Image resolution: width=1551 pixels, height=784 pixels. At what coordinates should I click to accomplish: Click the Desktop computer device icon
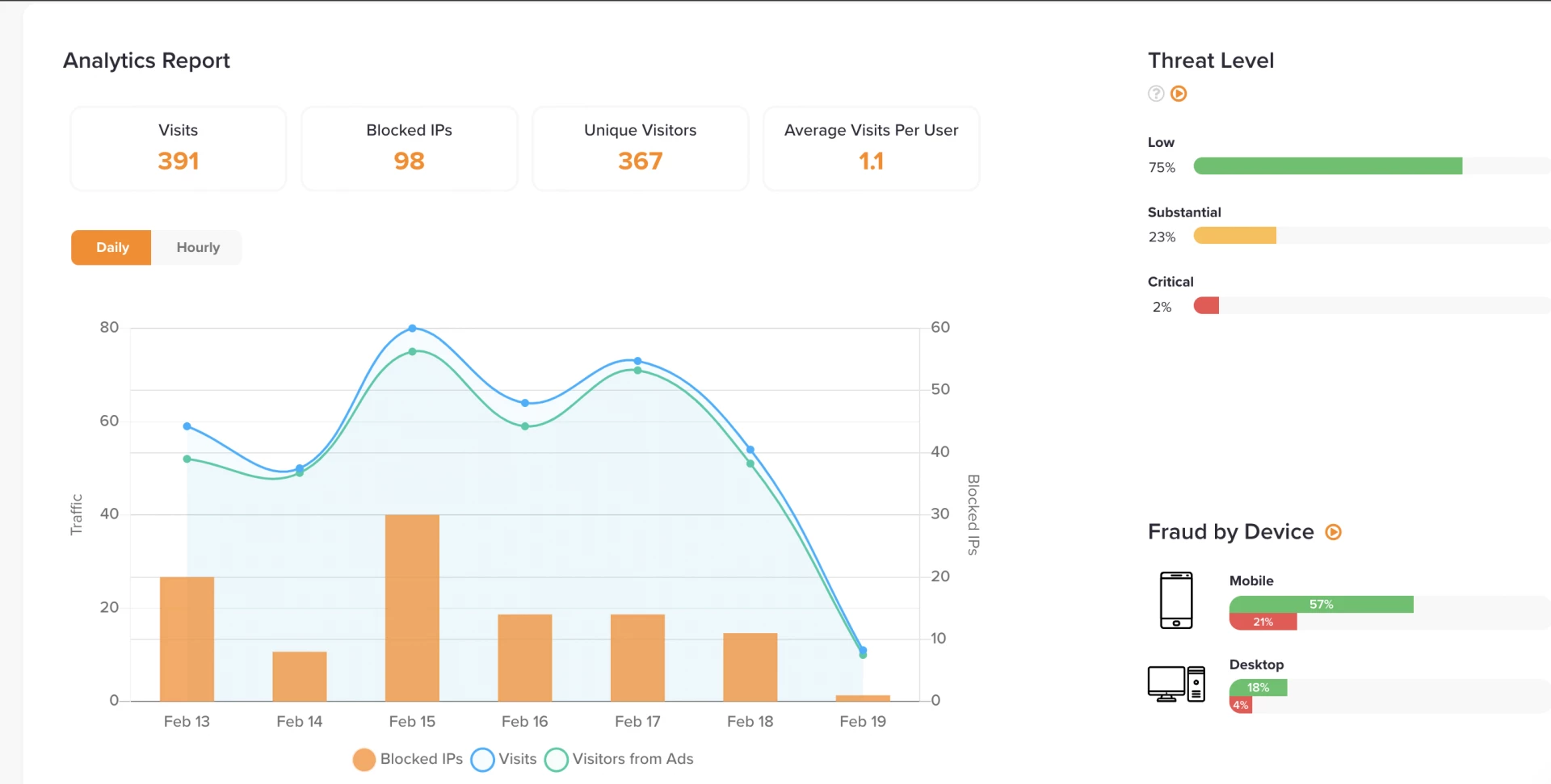tap(1176, 684)
